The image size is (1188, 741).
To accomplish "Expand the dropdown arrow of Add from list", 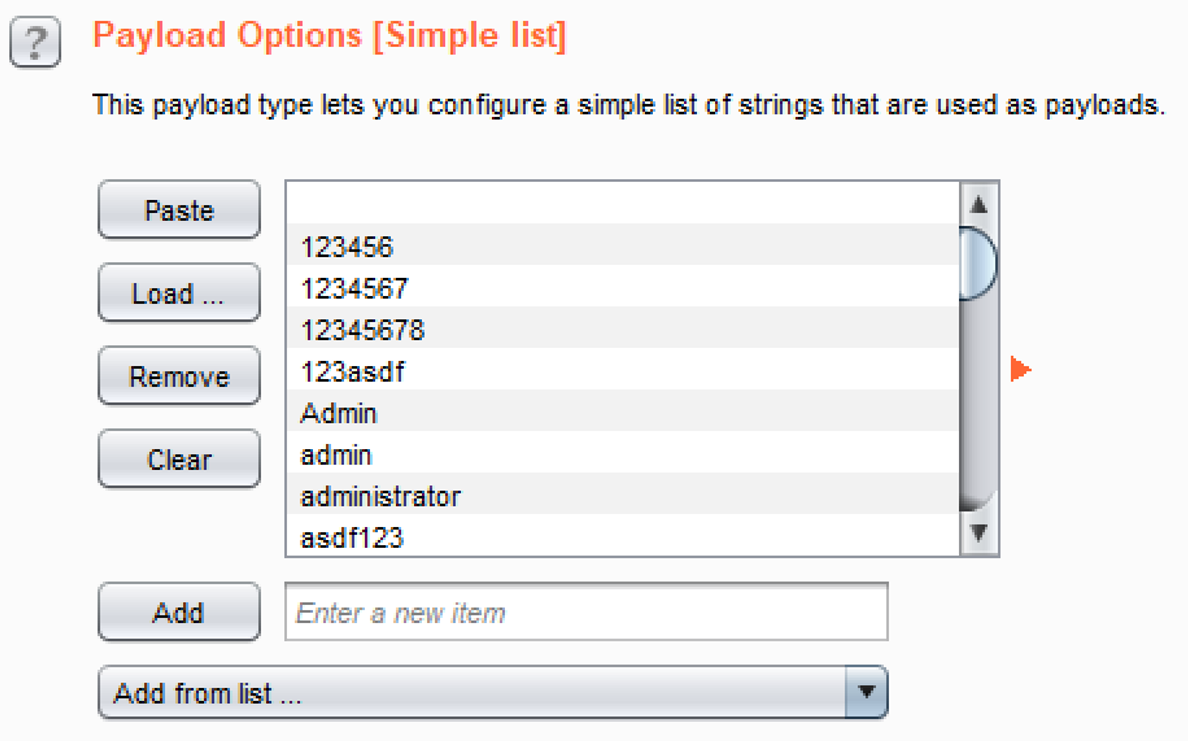I will [866, 693].
